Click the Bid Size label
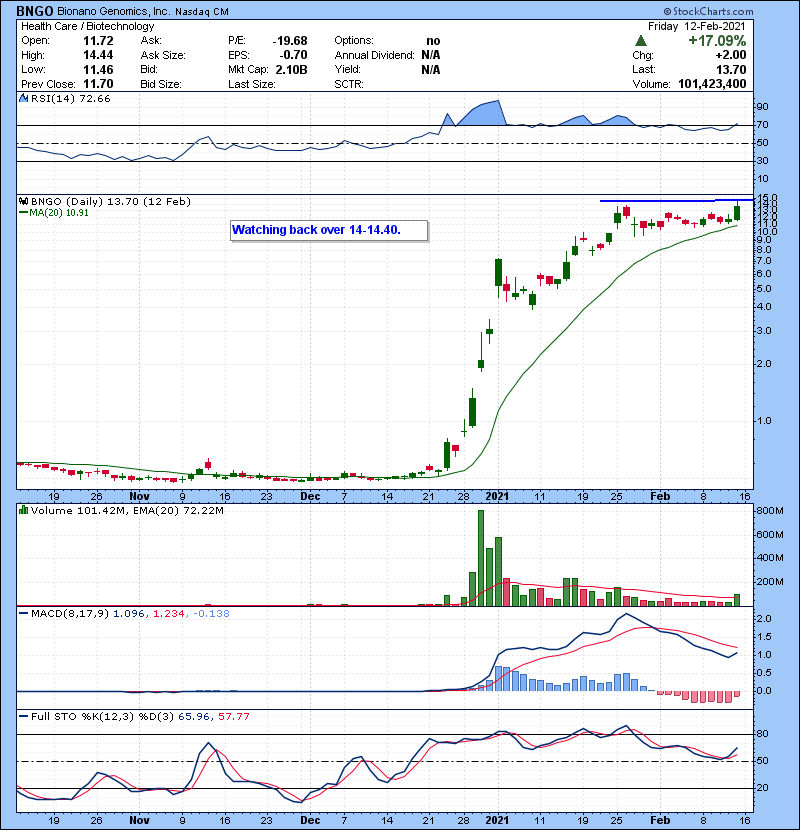800x830 pixels. [161, 84]
